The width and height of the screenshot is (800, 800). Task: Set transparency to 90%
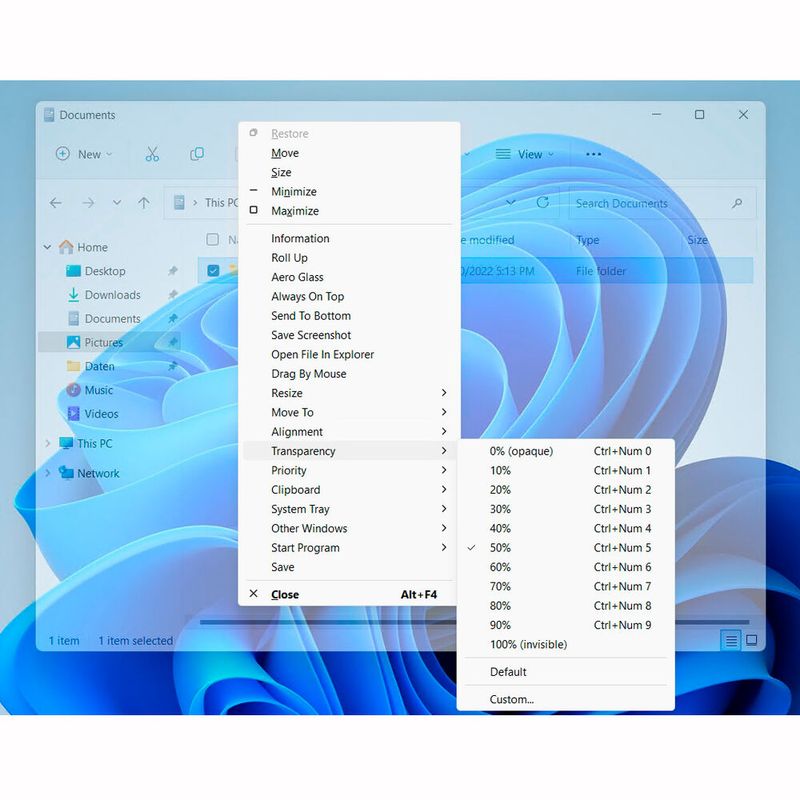pos(566,625)
